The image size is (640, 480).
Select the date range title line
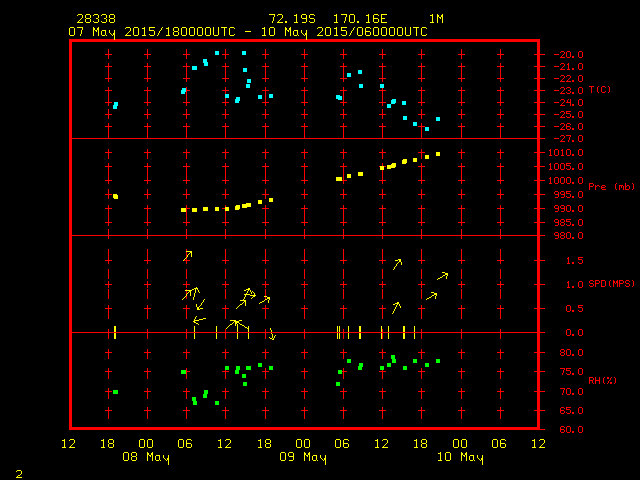(247, 31)
